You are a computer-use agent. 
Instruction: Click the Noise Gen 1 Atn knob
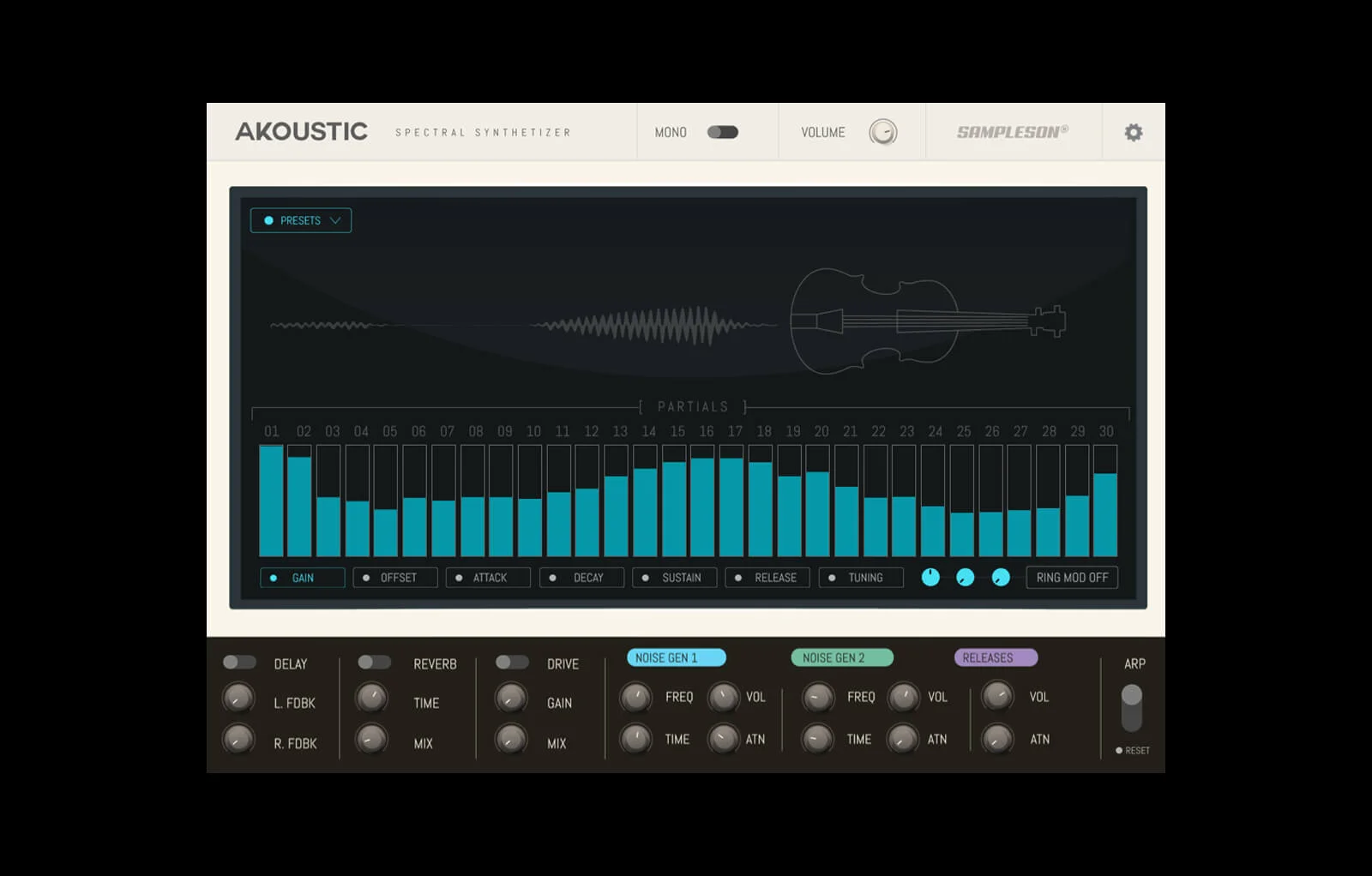click(x=724, y=738)
